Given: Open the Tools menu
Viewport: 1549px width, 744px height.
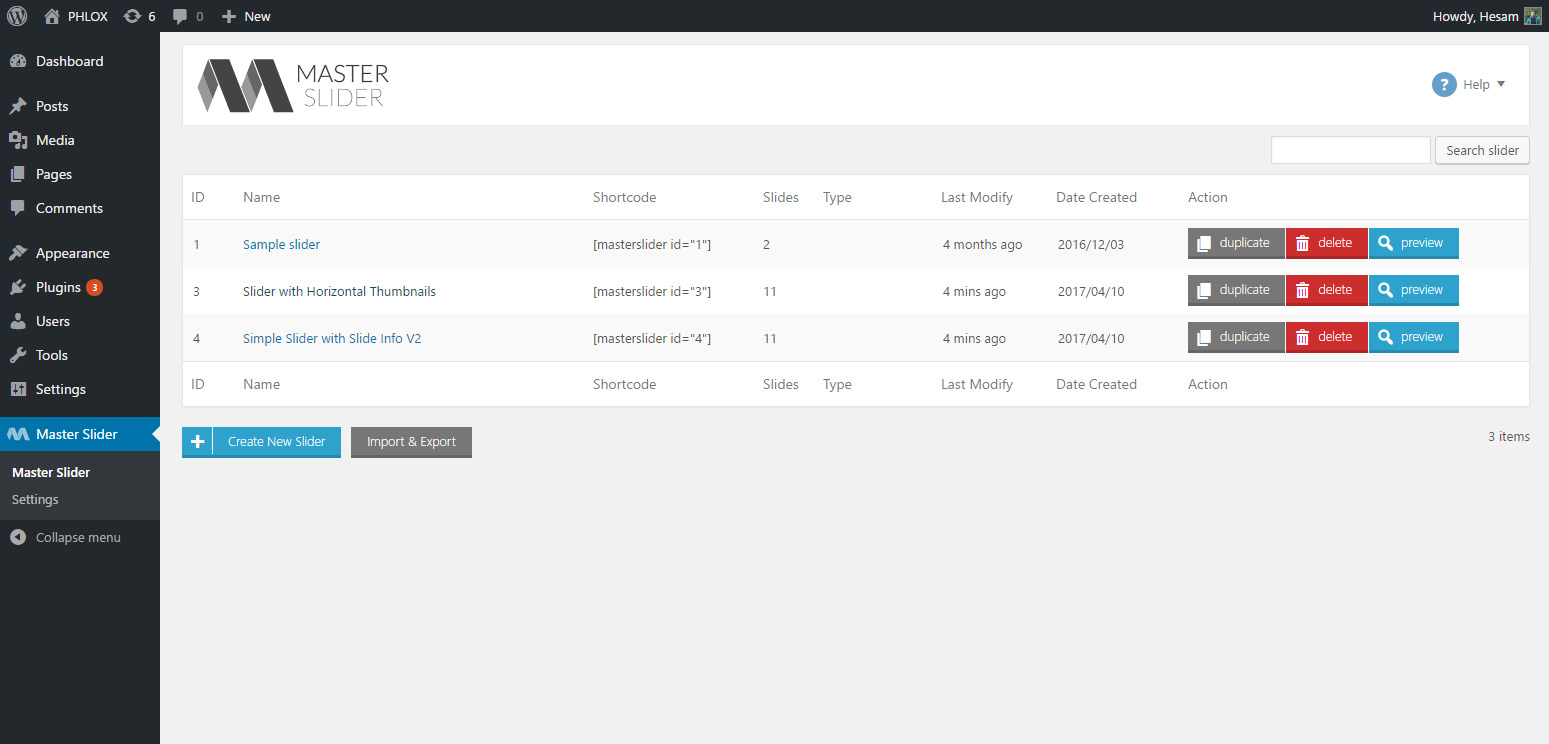Looking at the screenshot, I should click(x=80, y=355).
